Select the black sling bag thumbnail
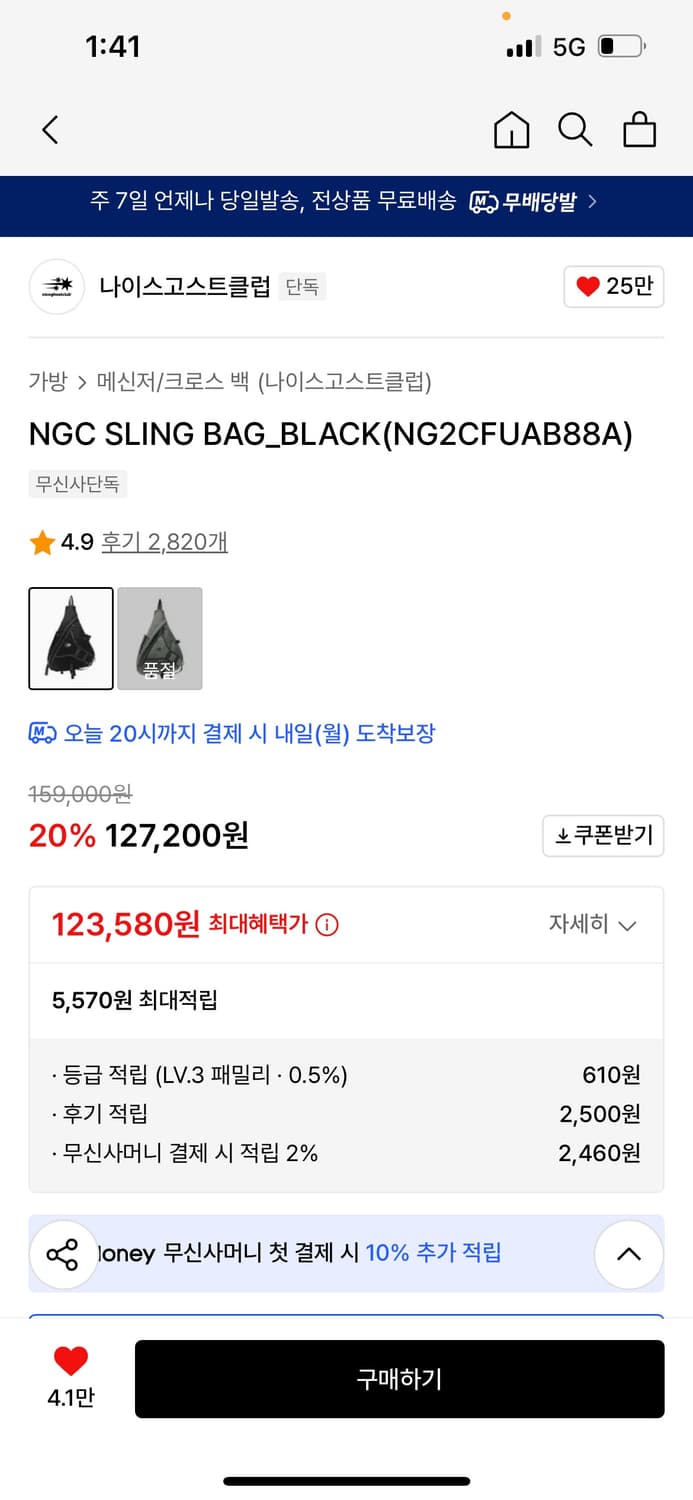 pos(71,638)
